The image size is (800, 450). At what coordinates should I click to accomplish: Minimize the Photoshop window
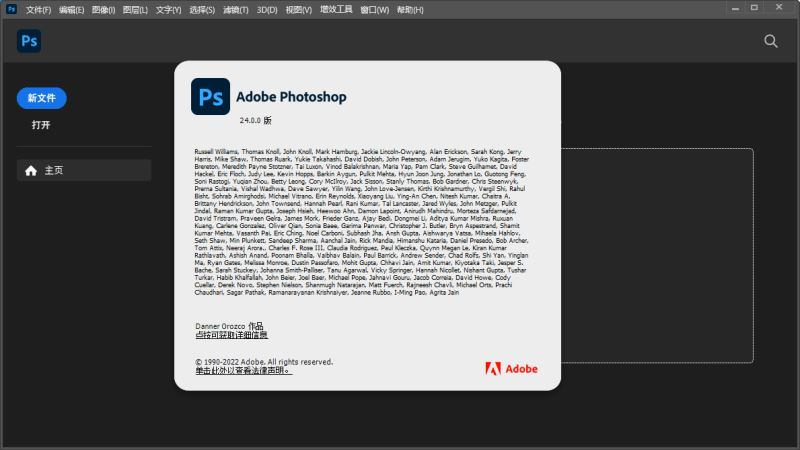[x=735, y=8]
